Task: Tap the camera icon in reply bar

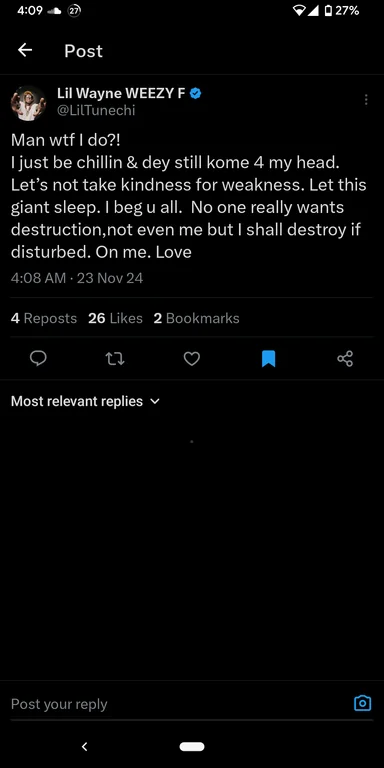Action: 362,703
